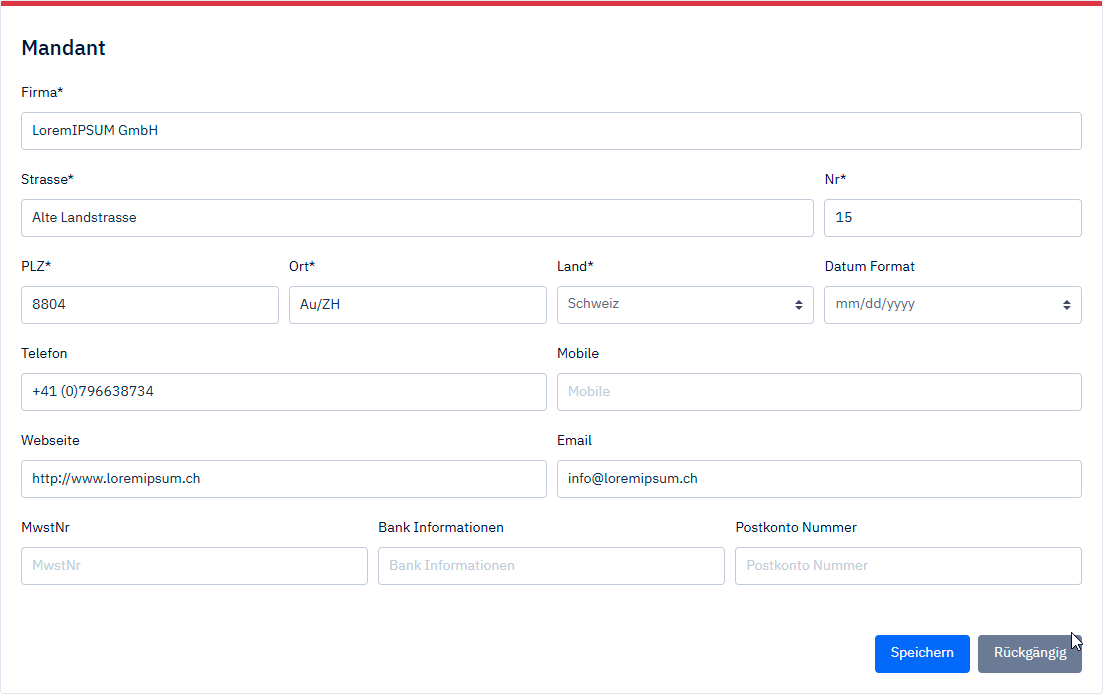Focus the Firma input field
This screenshot has width=1104, height=695.
point(550,131)
